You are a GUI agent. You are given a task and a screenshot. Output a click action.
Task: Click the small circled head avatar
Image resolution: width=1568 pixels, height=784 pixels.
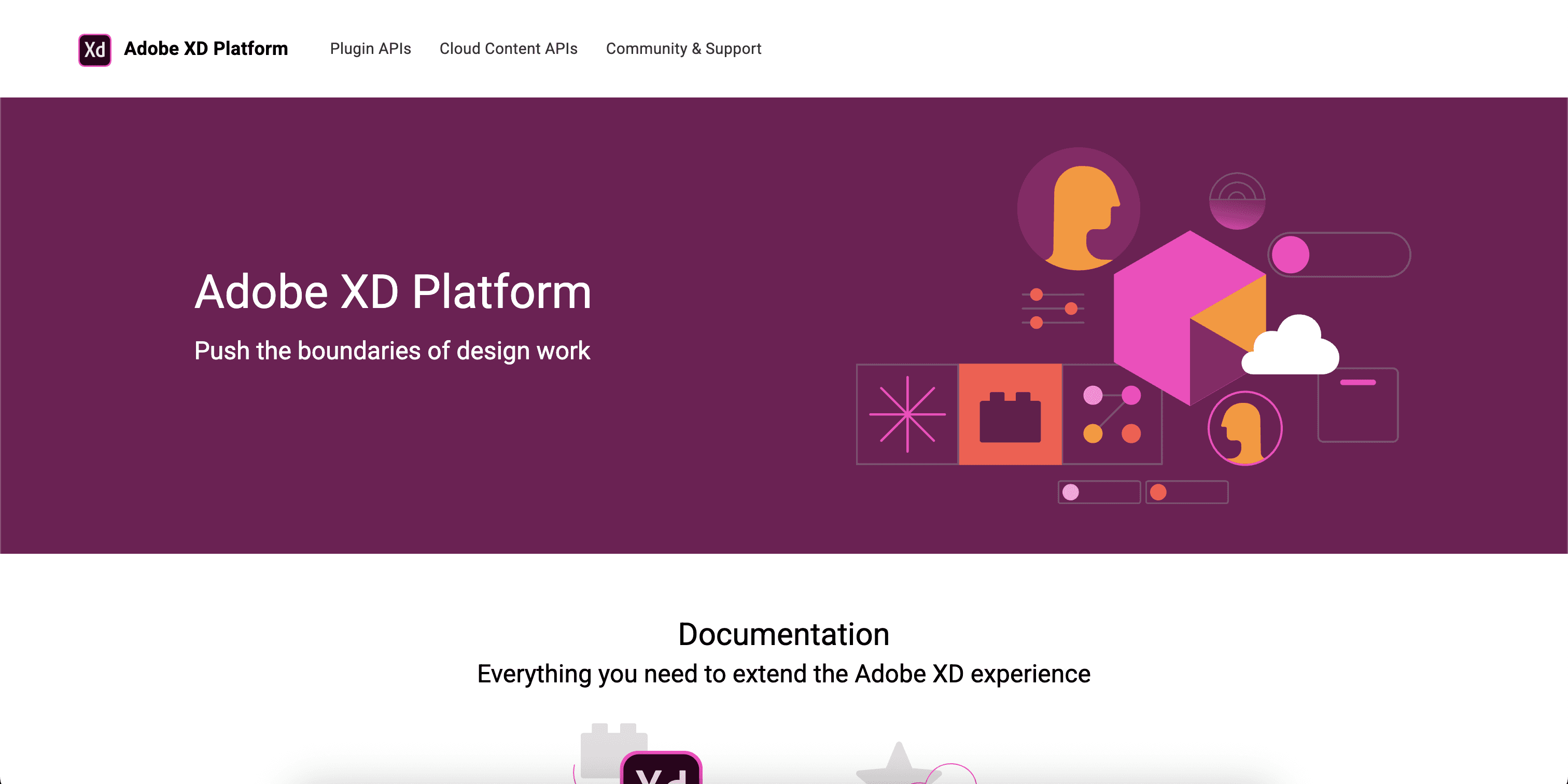tap(1245, 428)
